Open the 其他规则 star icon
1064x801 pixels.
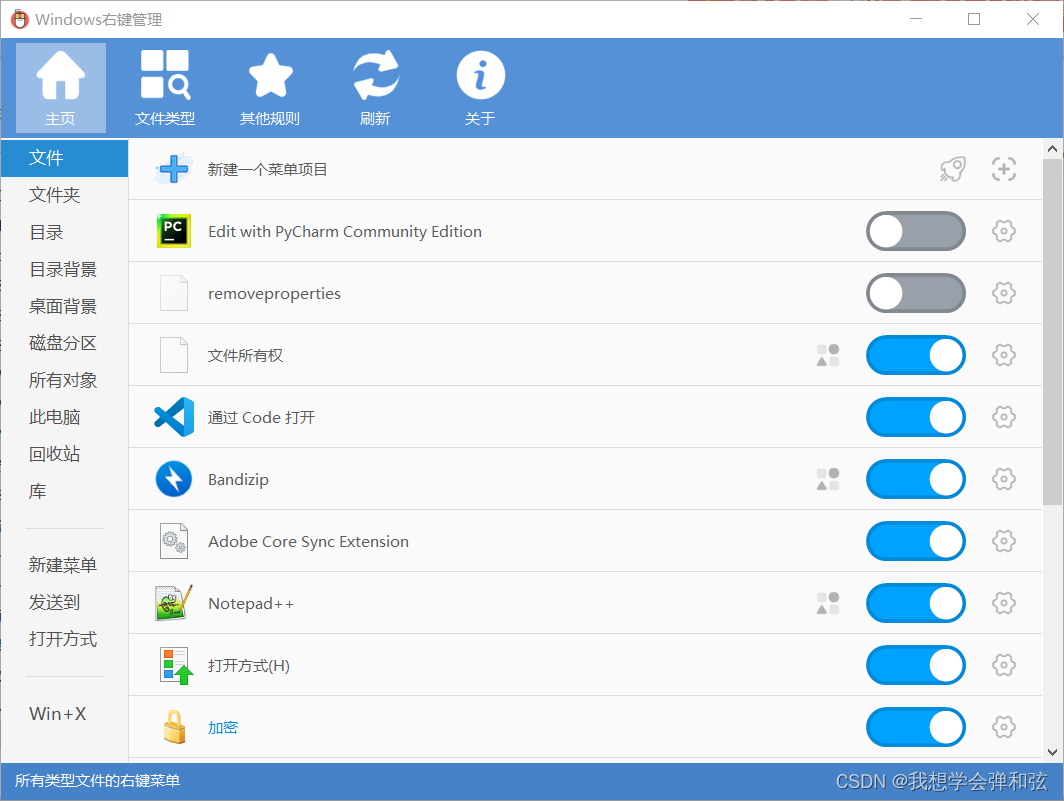point(270,88)
